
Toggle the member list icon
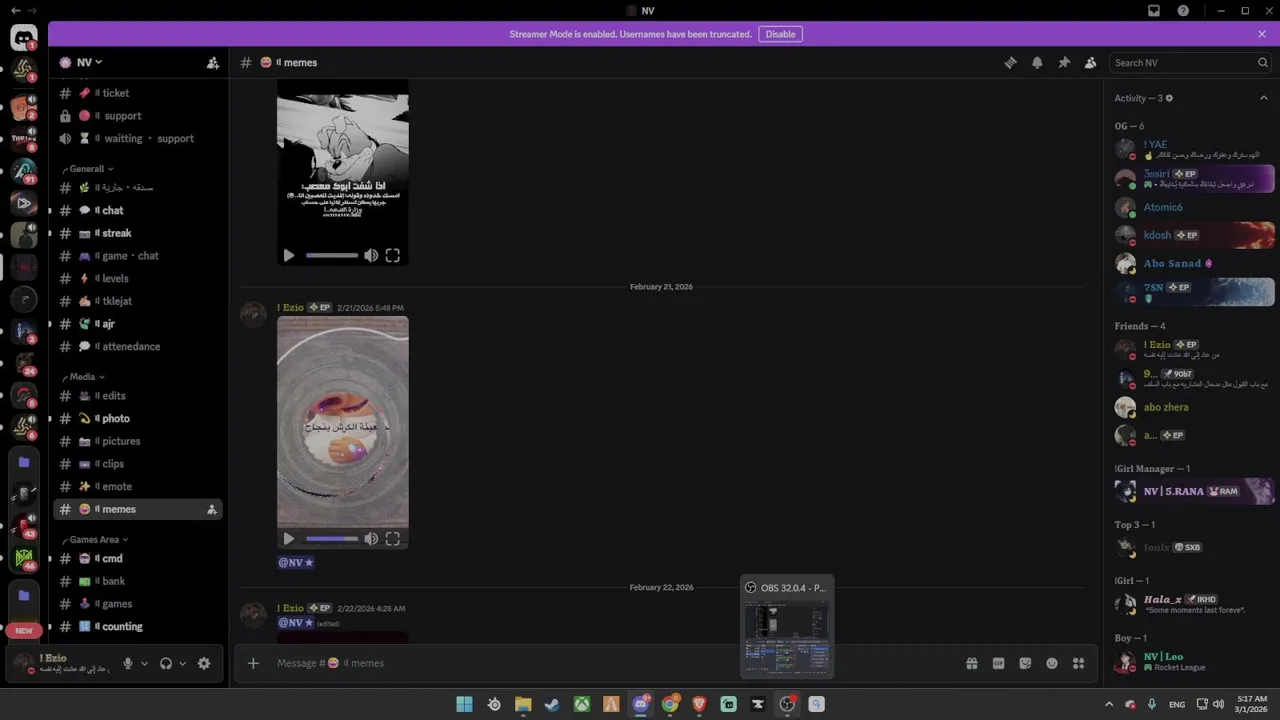[x=1090, y=62]
